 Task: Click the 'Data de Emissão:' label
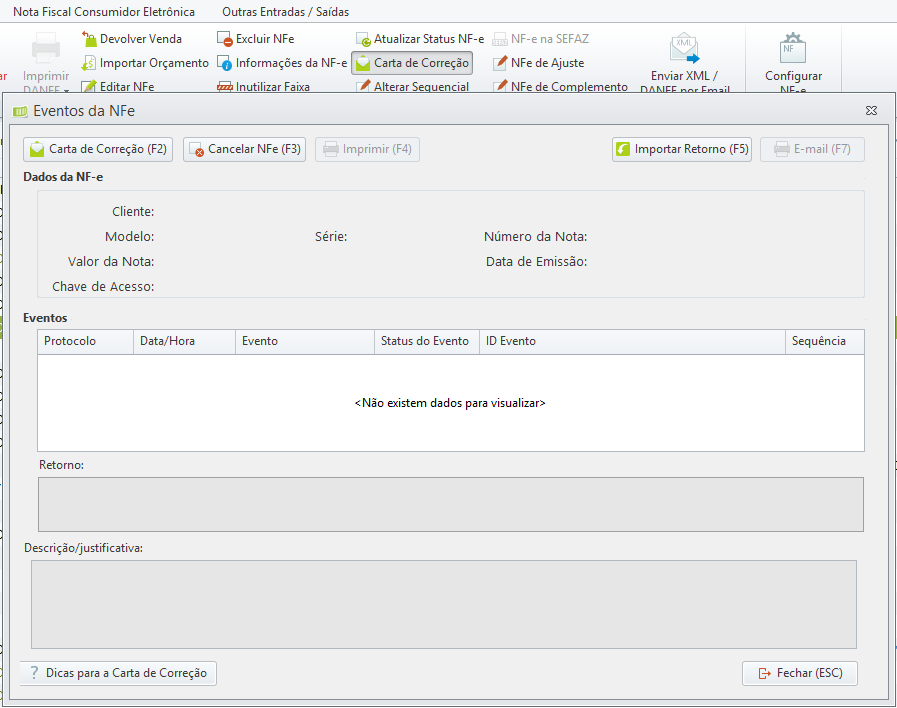(537, 262)
